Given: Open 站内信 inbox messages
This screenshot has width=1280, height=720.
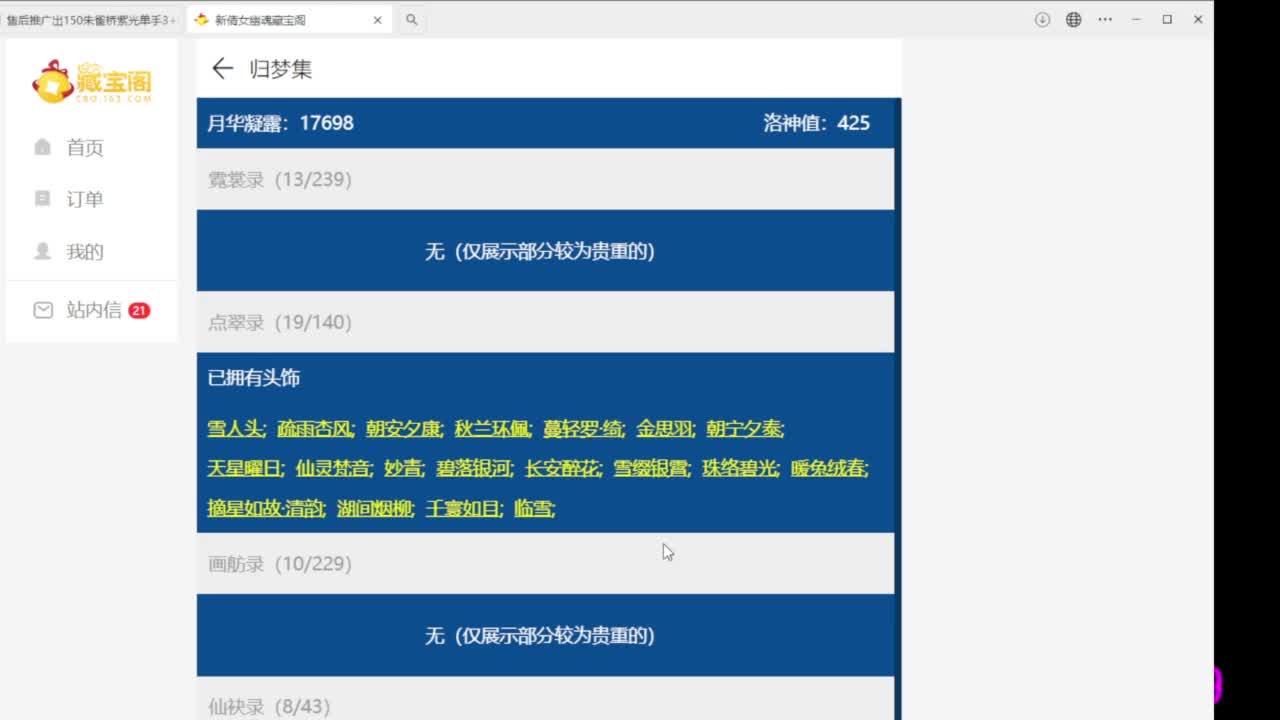Looking at the screenshot, I should pyautogui.click(x=93, y=310).
